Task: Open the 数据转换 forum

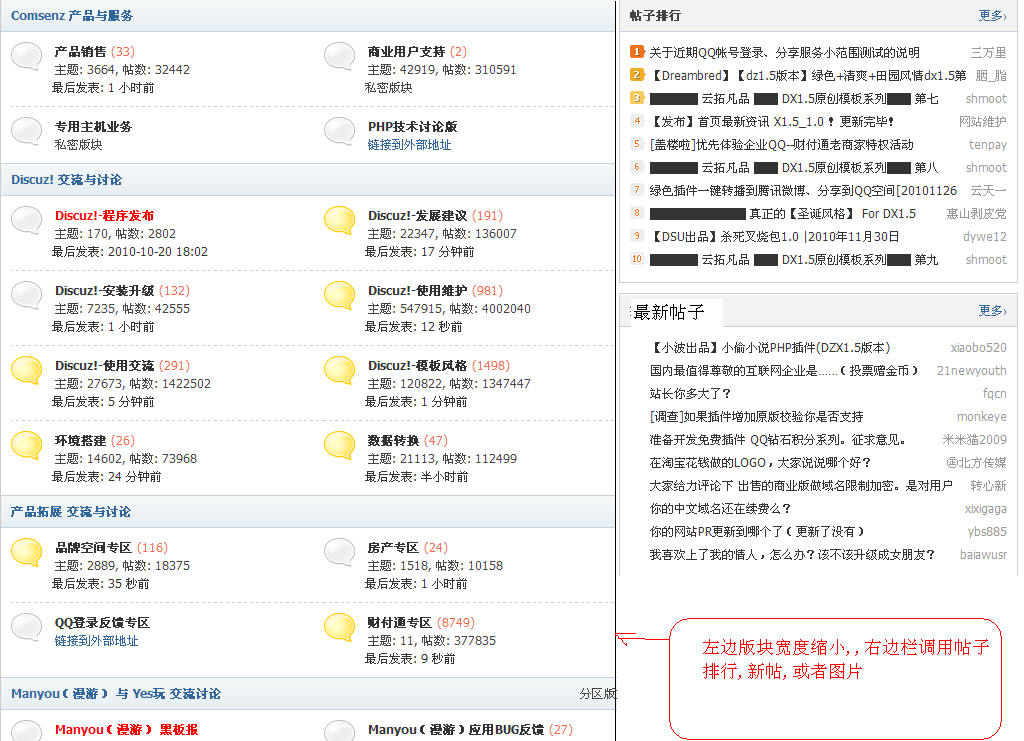Action: pyautogui.click(x=393, y=441)
